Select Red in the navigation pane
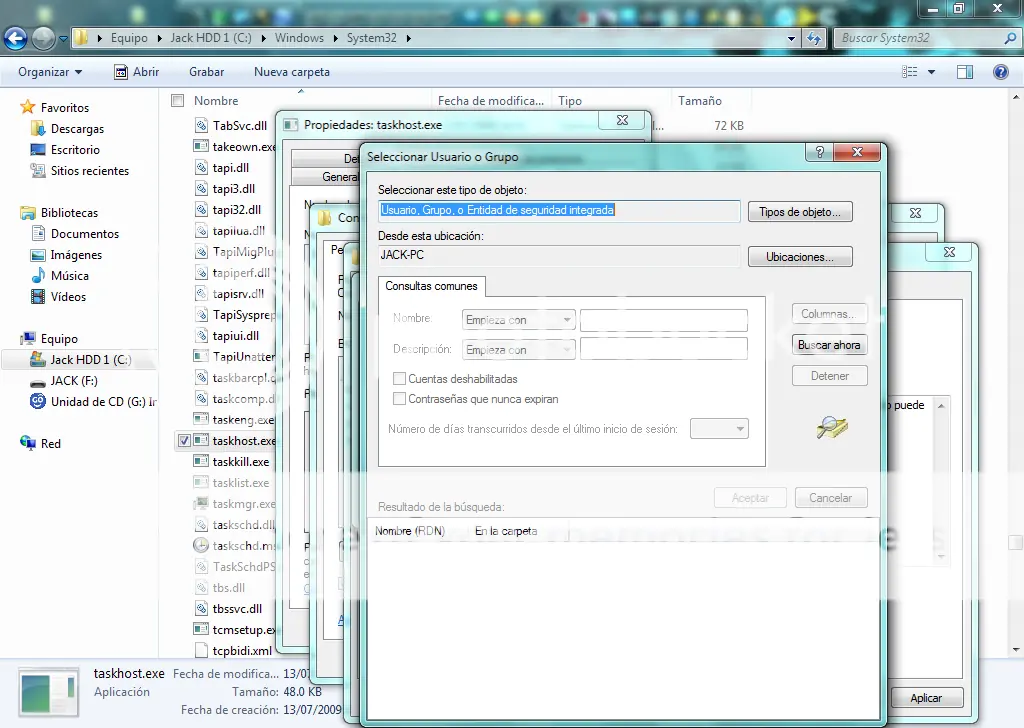Screen dimensions: 1024x728 tap(50, 443)
